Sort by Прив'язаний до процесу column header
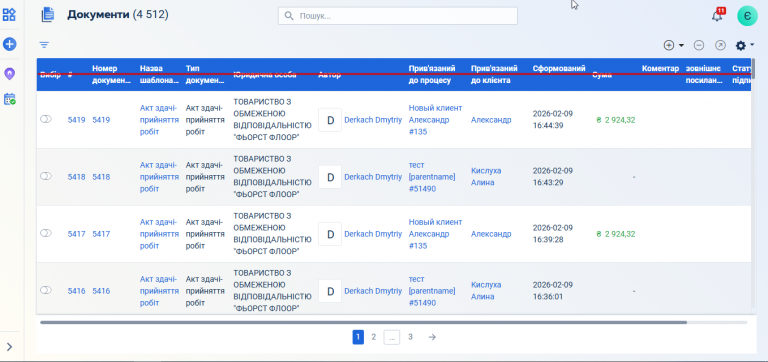Image resolution: width=768 pixels, height=362 pixels. 432,74
